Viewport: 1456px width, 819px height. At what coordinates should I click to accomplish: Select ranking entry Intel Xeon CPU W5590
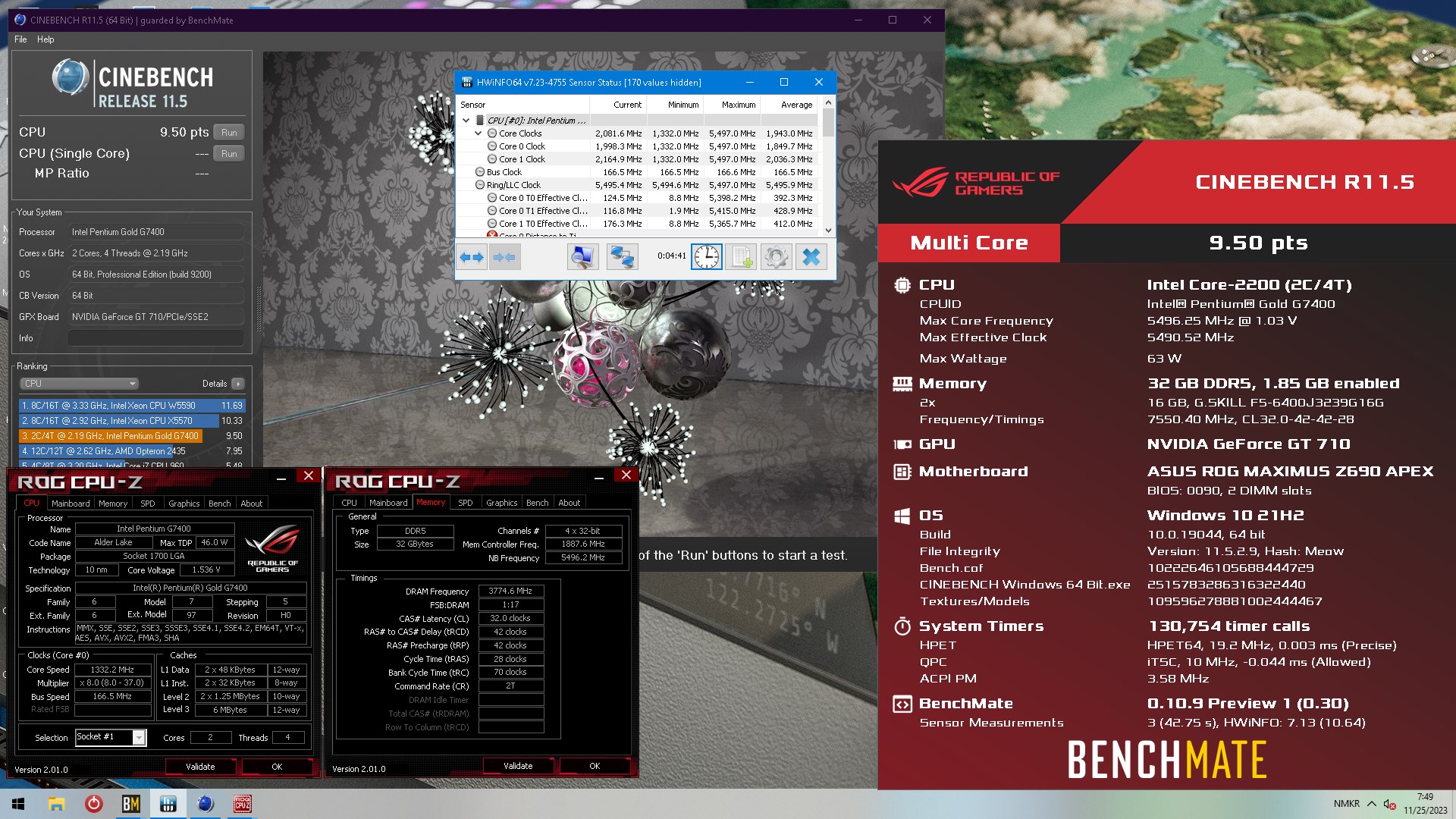132,406
